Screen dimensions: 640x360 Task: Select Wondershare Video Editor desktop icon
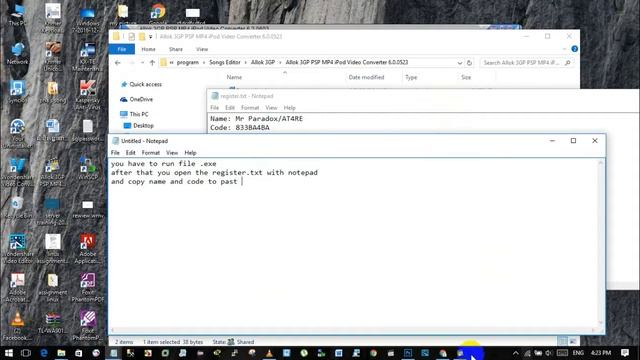pyautogui.click(x=17, y=248)
